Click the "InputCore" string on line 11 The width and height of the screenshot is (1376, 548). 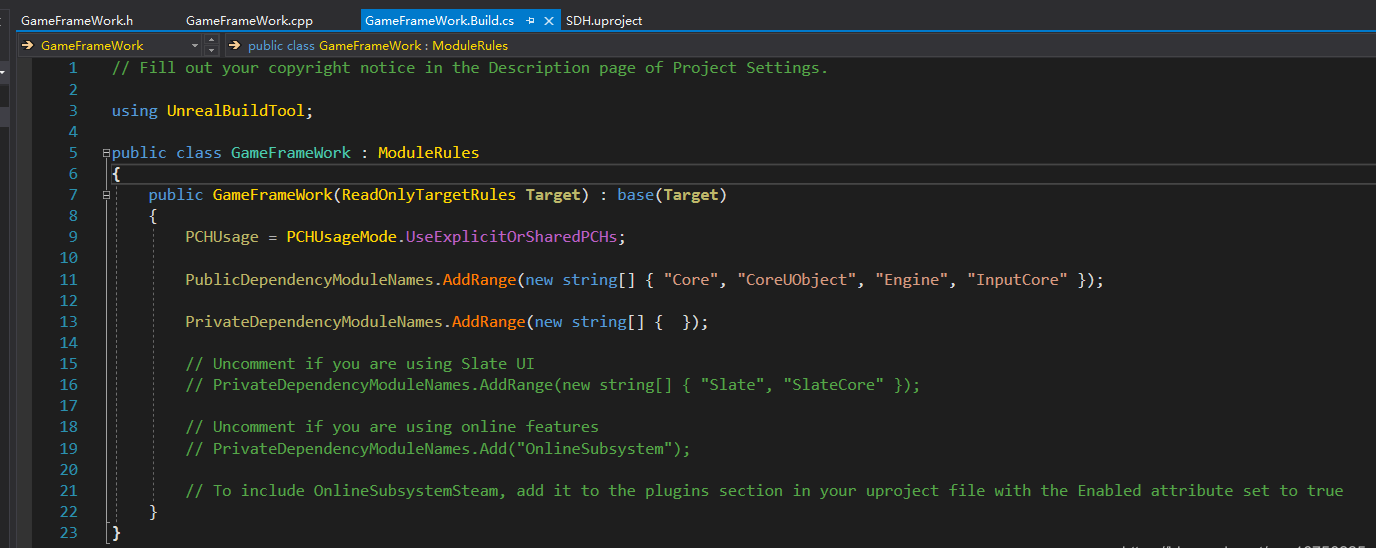click(1016, 280)
